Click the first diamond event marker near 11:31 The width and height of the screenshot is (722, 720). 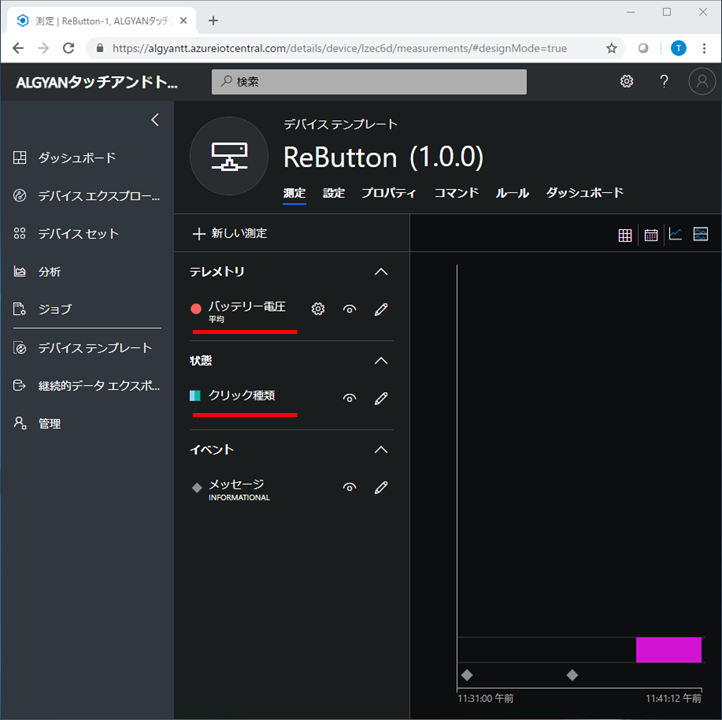(x=467, y=675)
